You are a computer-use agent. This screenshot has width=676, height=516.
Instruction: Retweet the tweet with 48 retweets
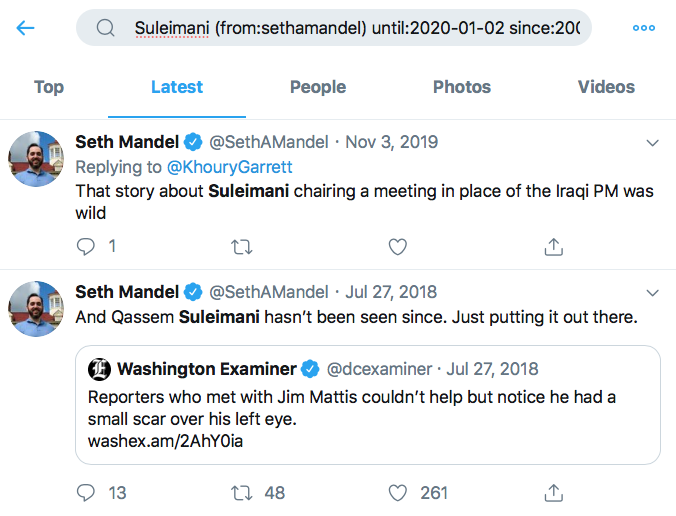241,492
